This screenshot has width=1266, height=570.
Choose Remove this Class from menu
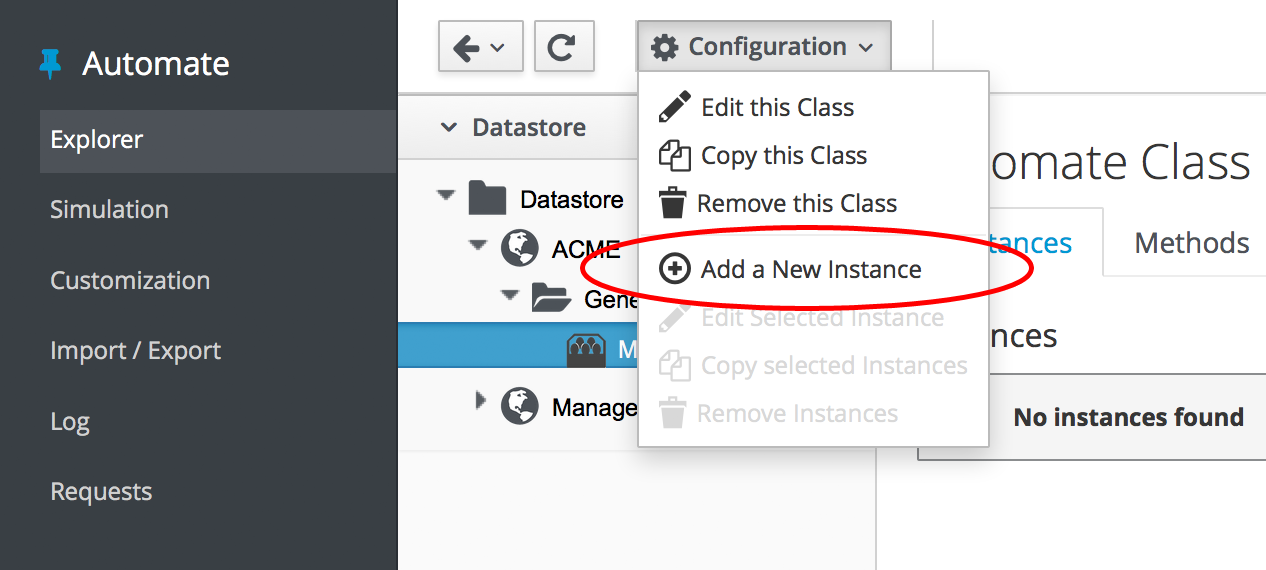click(796, 203)
